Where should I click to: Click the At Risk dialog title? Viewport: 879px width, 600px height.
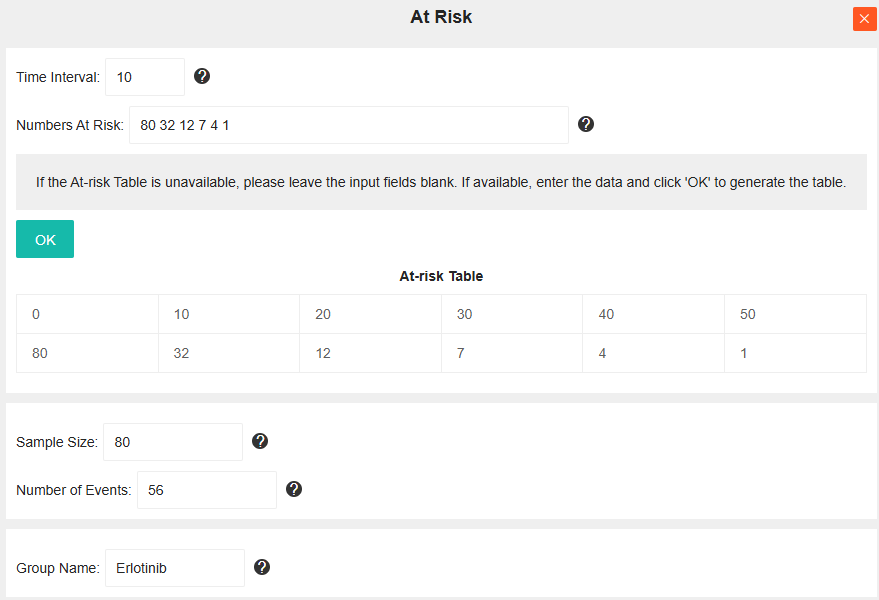tap(441, 17)
